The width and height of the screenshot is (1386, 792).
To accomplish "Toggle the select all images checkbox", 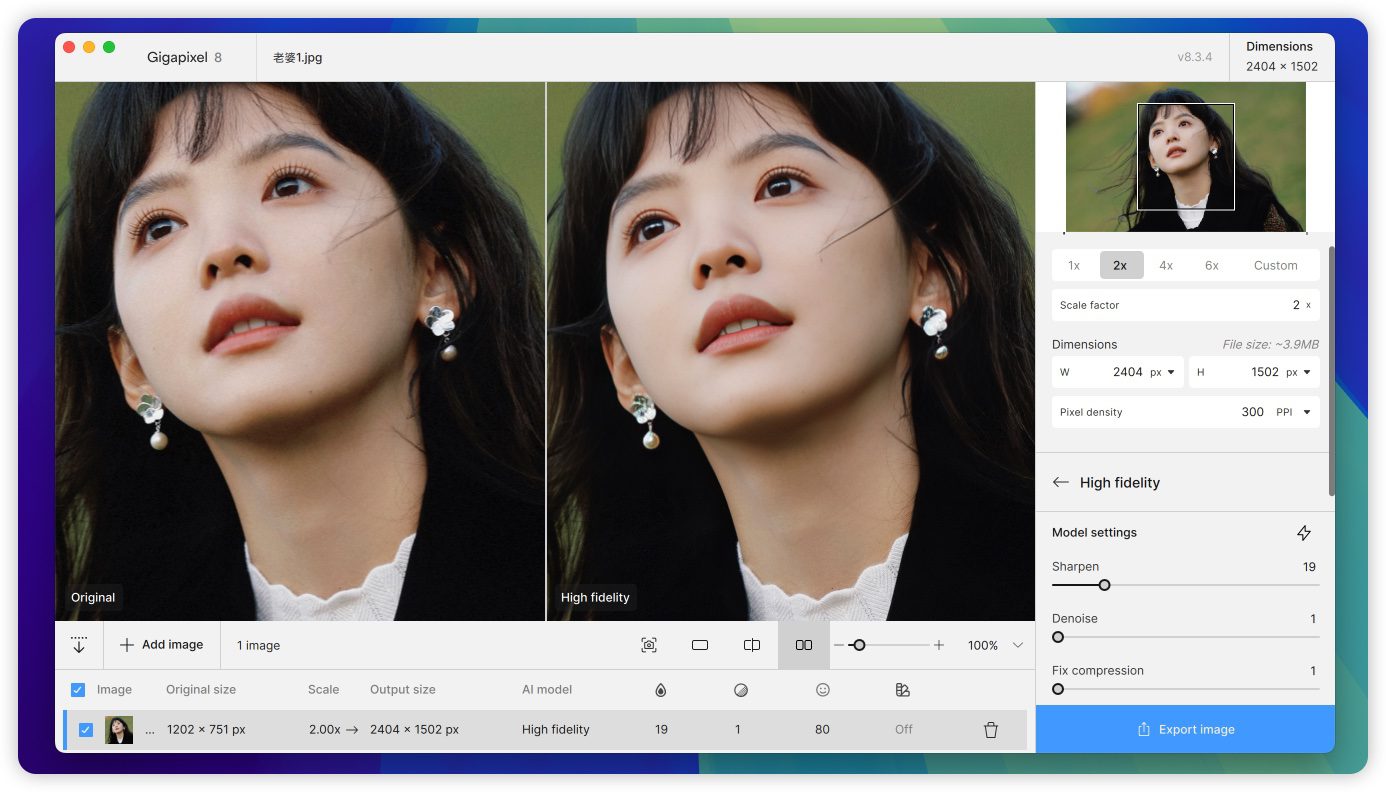I will coord(78,690).
